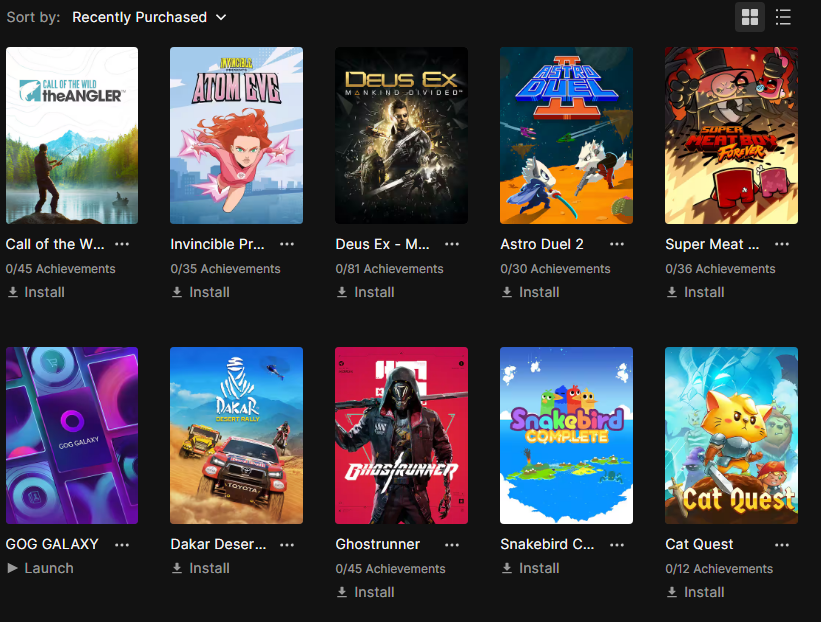Open more options for Snakebird Complete
Image resolution: width=821 pixels, height=622 pixels.
[x=617, y=545]
